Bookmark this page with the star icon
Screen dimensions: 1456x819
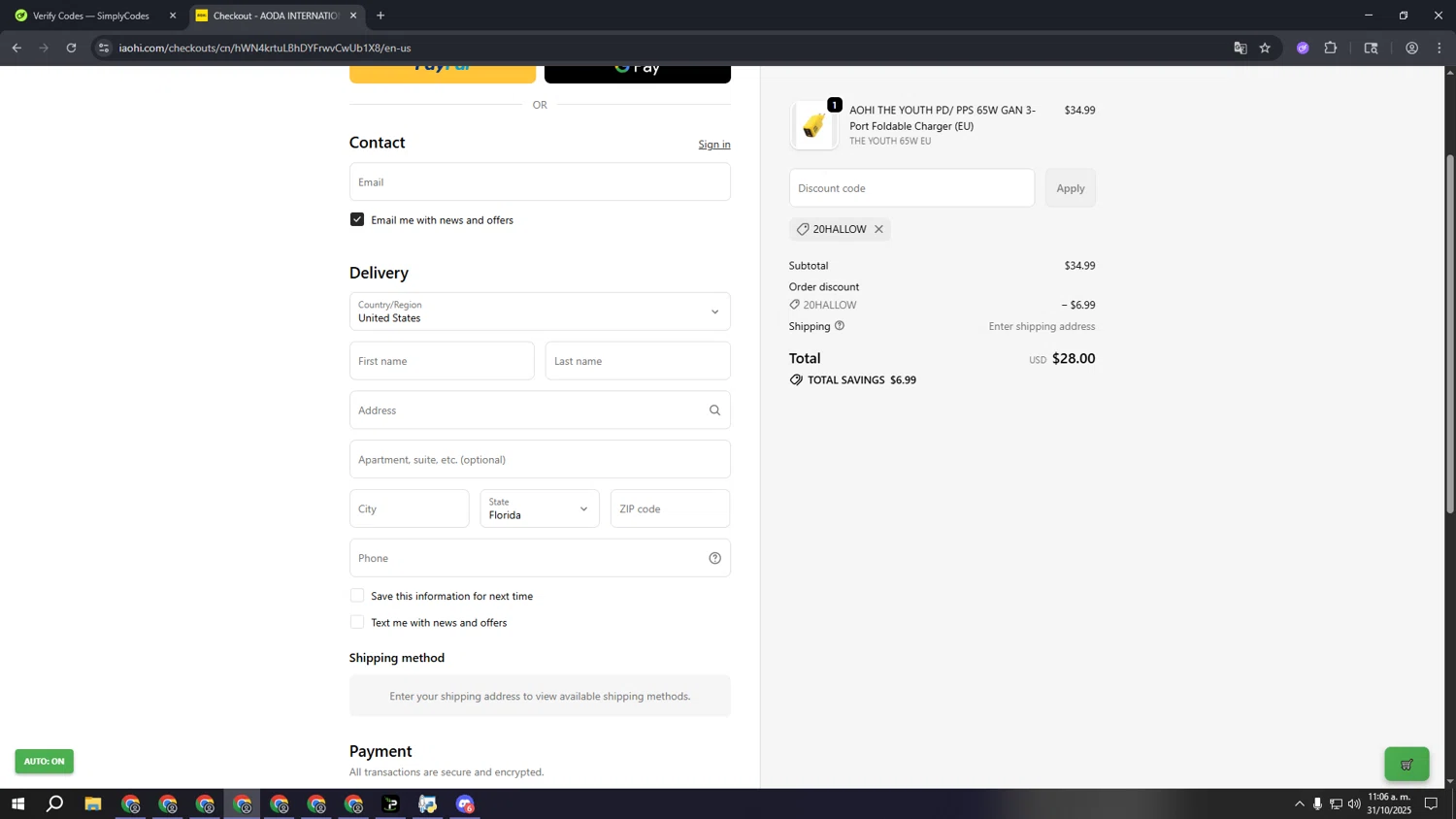click(1265, 48)
